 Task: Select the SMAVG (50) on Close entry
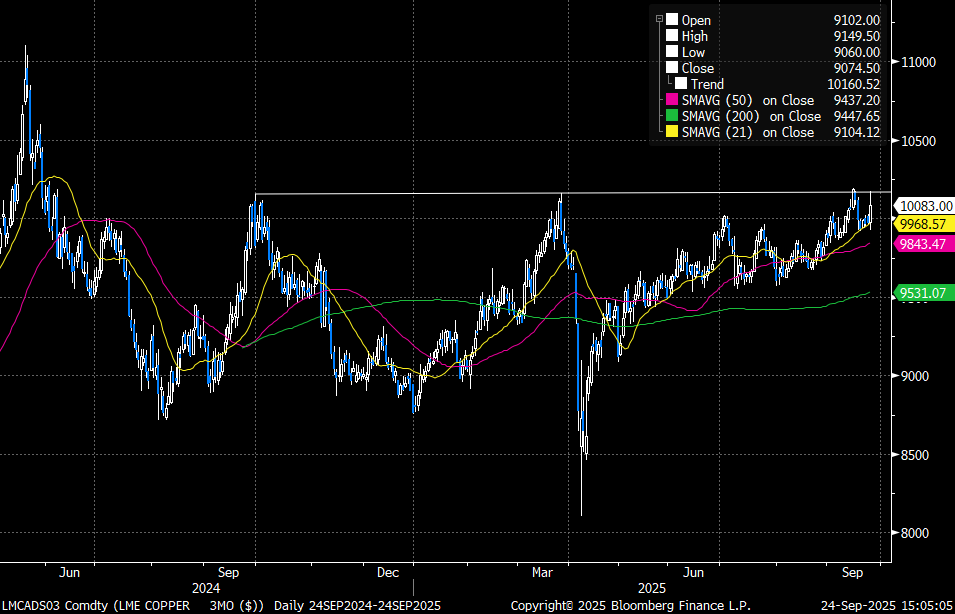748,100
